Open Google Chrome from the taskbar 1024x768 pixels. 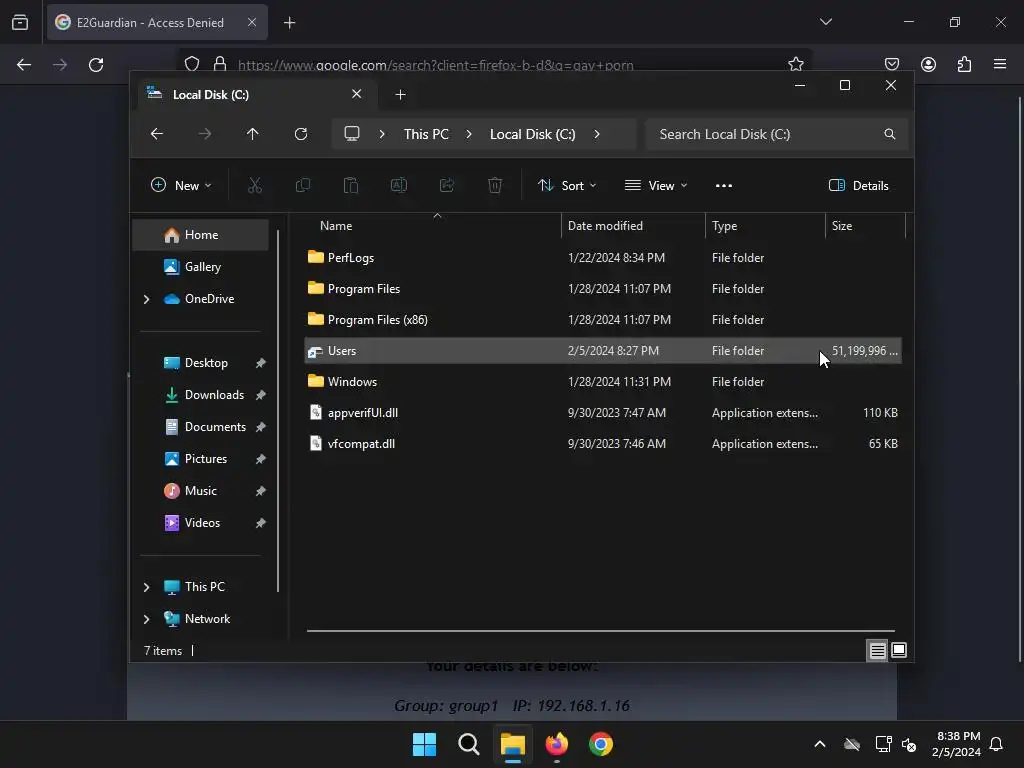click(x=601, y=744)
